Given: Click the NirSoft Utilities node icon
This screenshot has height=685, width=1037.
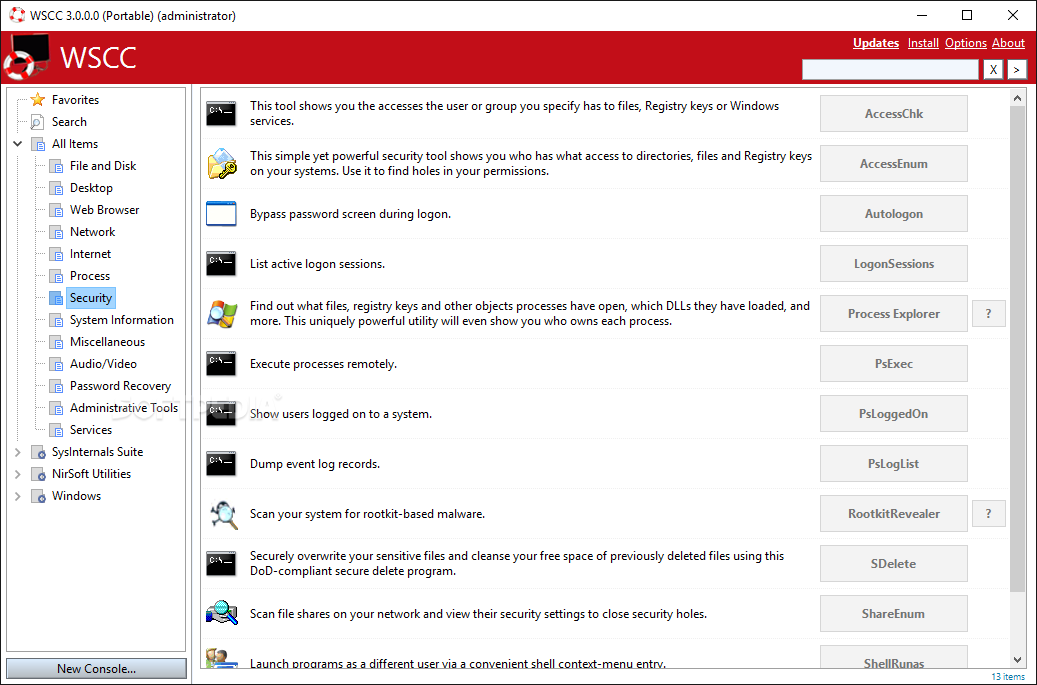Looking at the screenshot, I should tap(38, 473).
